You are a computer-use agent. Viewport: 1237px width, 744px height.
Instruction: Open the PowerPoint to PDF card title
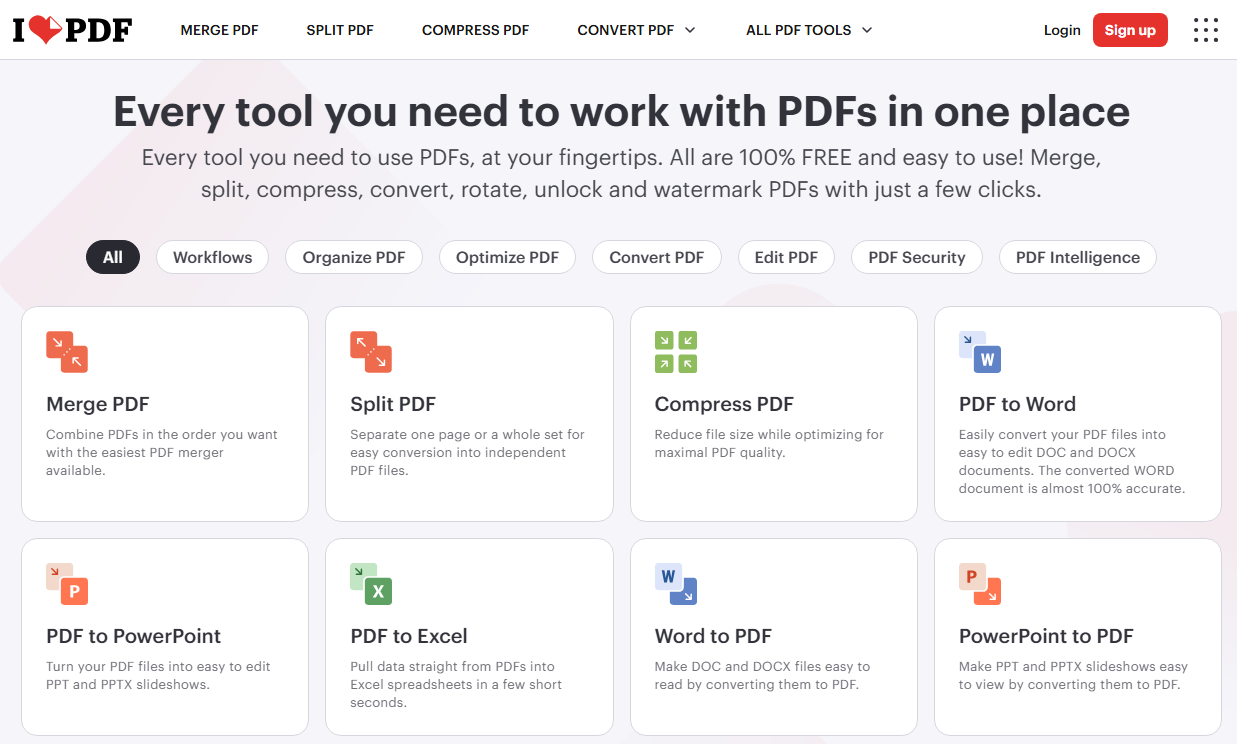pos(1046,636)
